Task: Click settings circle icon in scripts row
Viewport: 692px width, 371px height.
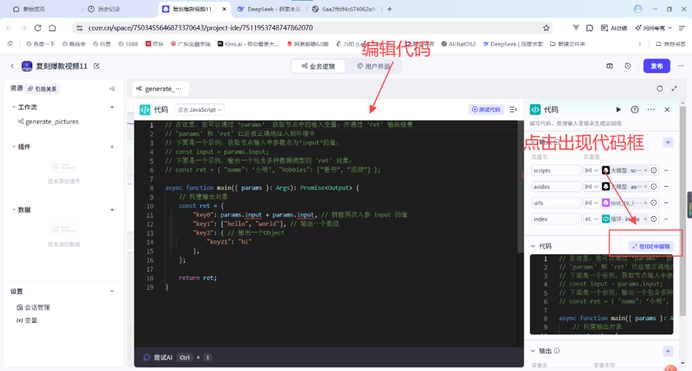Action: 654,170
